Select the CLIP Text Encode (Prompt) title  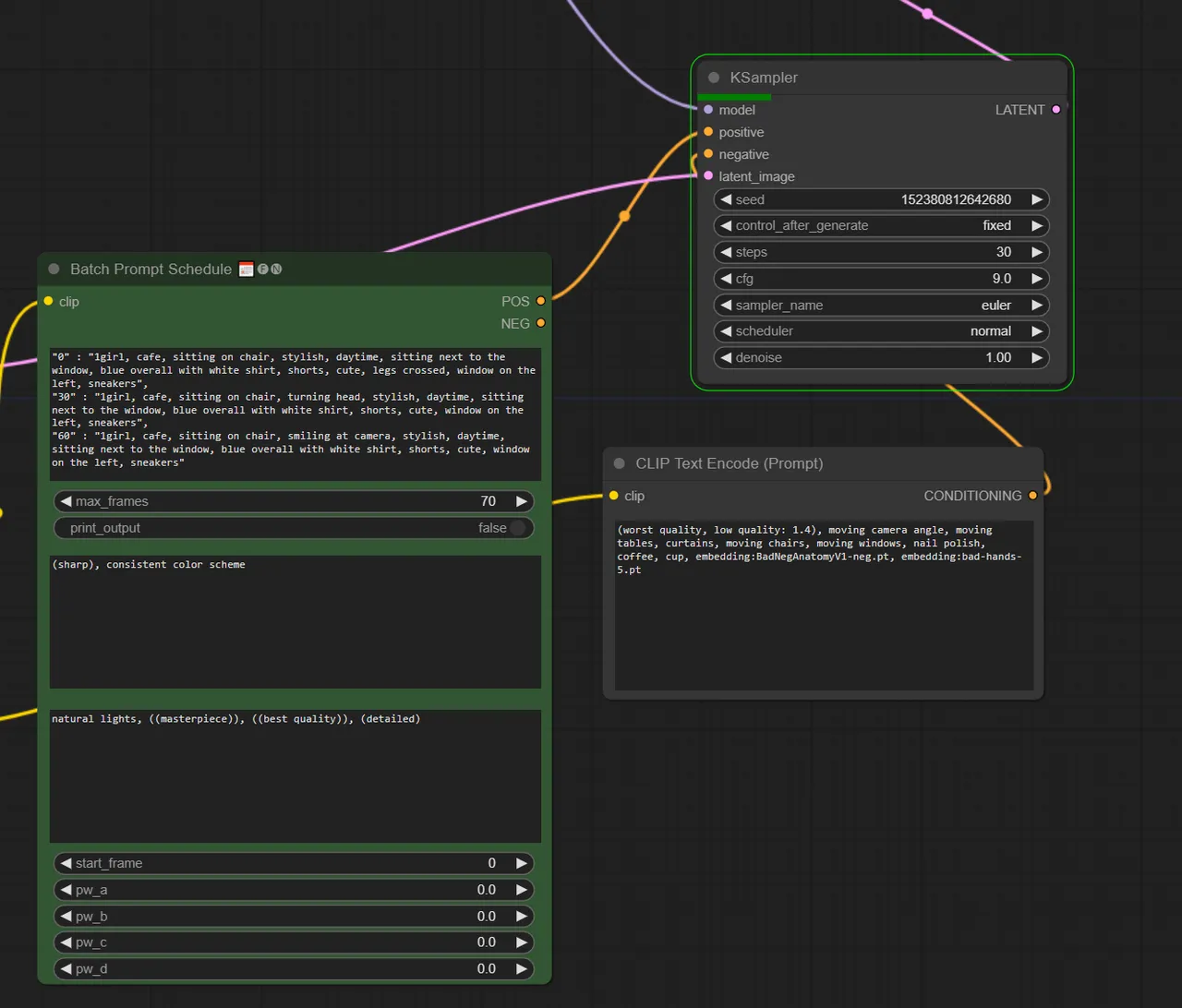click(730, 463)
